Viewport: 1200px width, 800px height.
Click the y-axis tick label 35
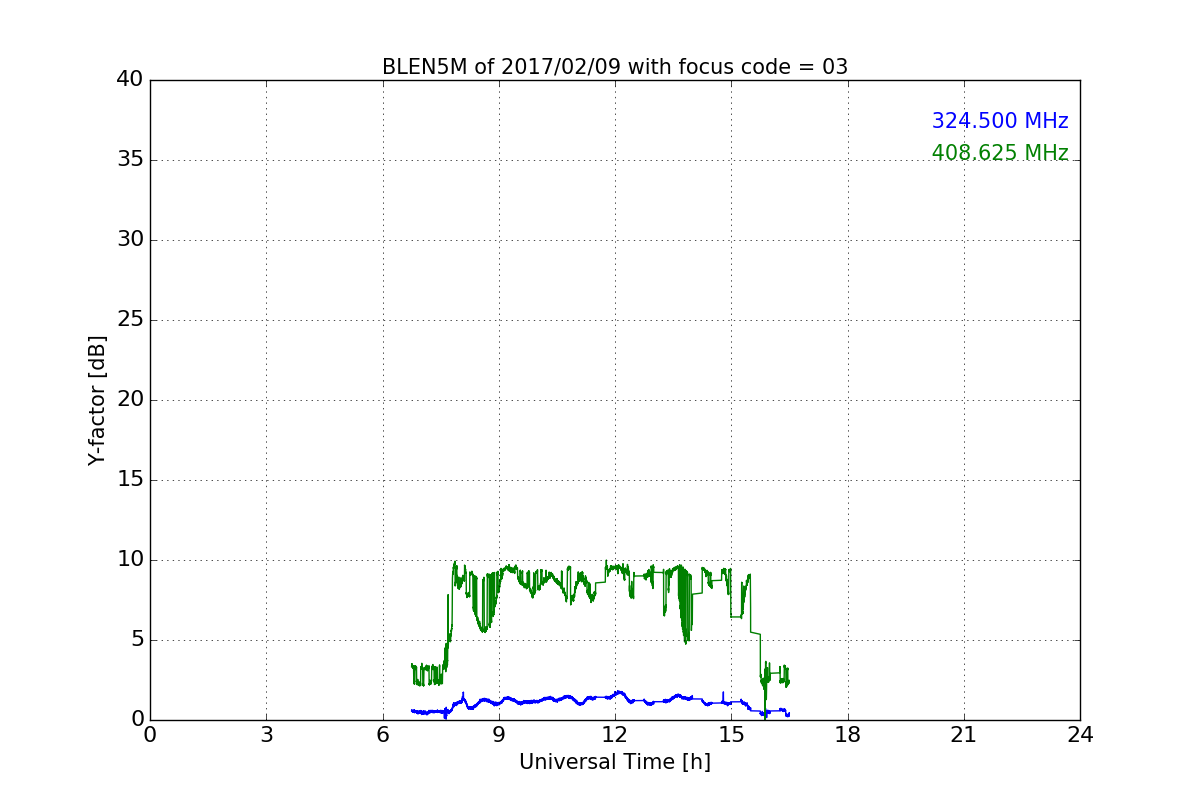pyautogui.click(x=130, y=160)
